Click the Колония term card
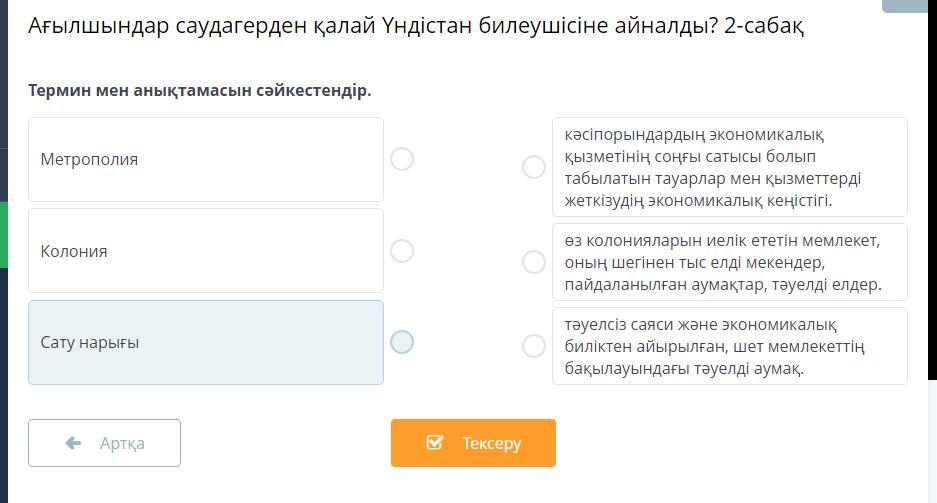This screenshot has width=937, height=503. point(206,251)
